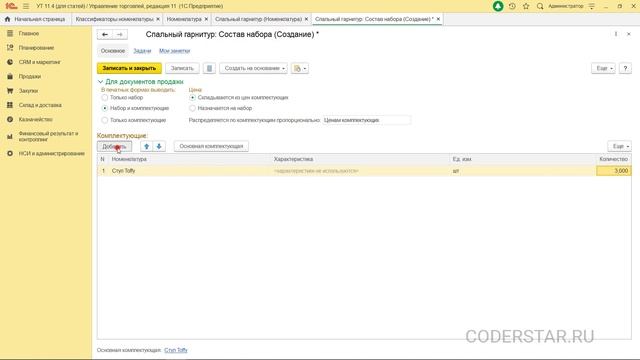Image resolution: width=640 pixels, height=360 pixels.
Task: Click the green notifications bell icon
Action: 498,6
